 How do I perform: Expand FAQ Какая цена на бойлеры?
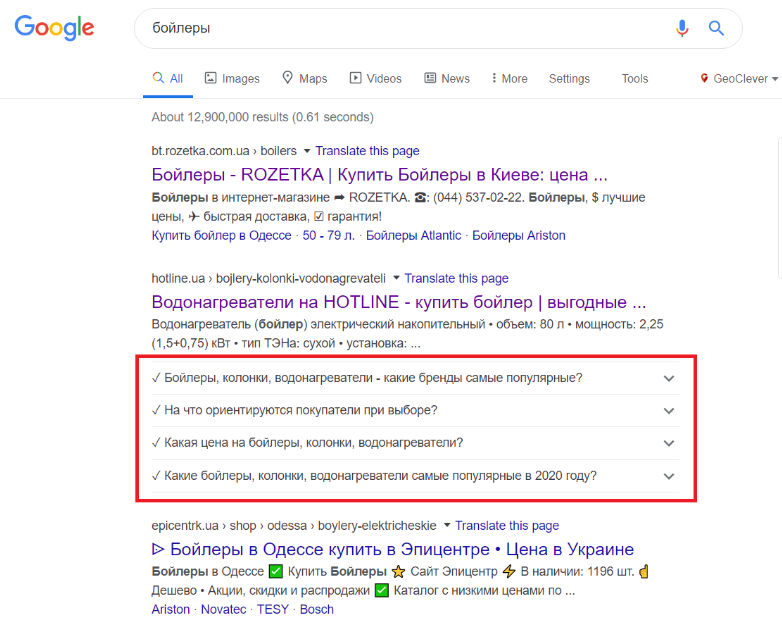415,443
